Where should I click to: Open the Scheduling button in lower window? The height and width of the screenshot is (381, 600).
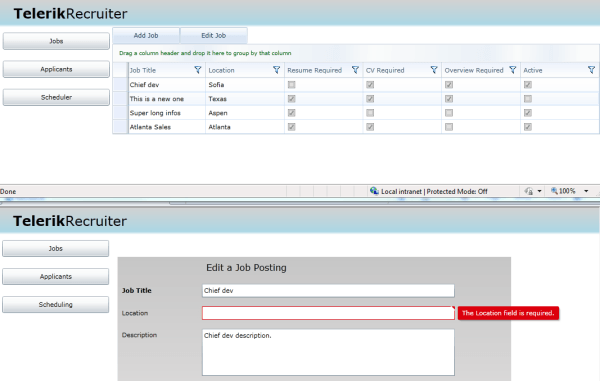click(x=55, y=304)
